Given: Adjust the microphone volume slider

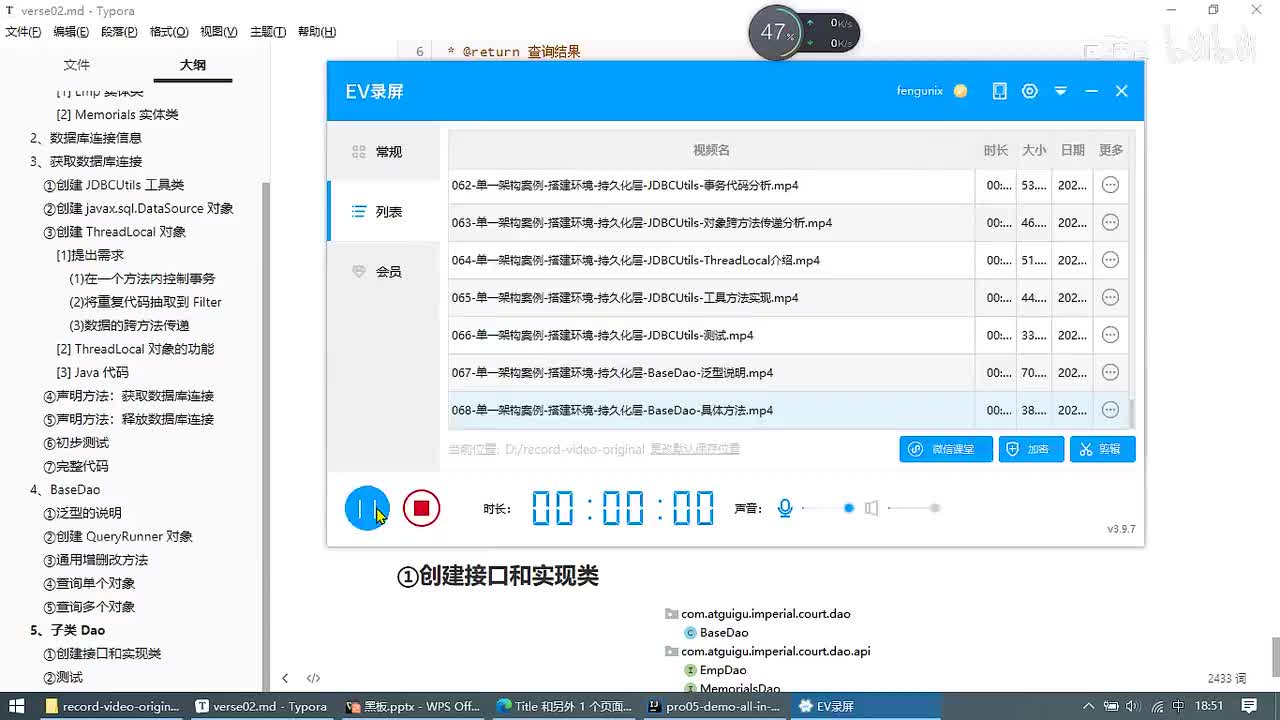Looking at the screenshot, I should point(827,508).
